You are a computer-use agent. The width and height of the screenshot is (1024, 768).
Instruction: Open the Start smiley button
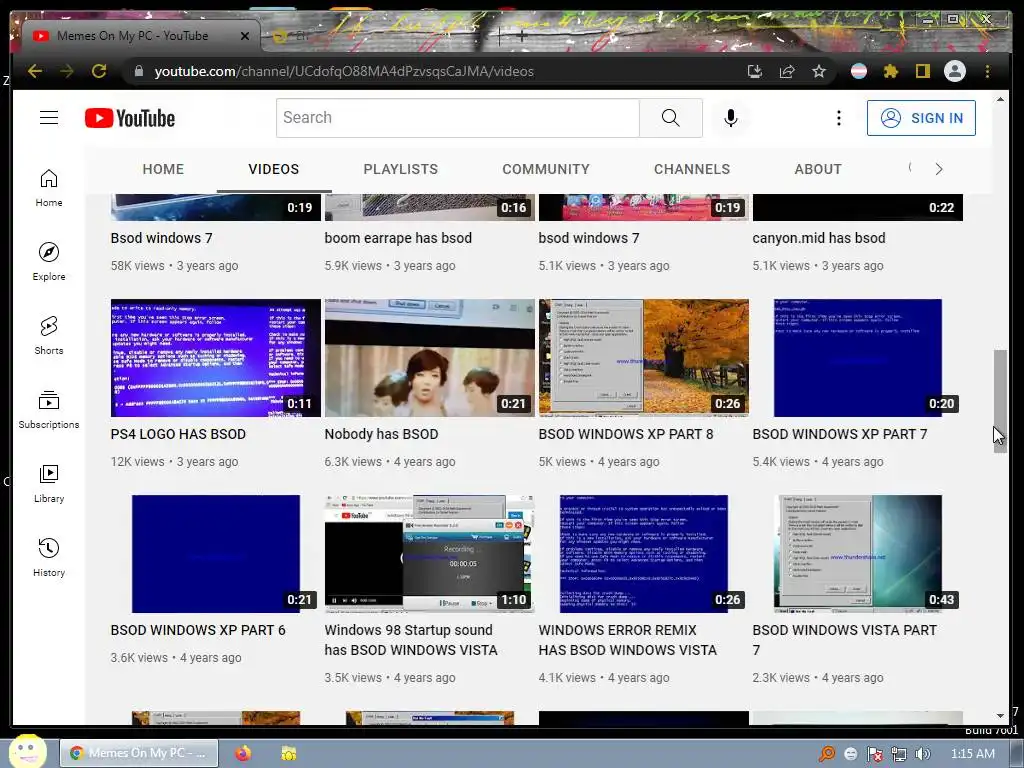point(27,751)
